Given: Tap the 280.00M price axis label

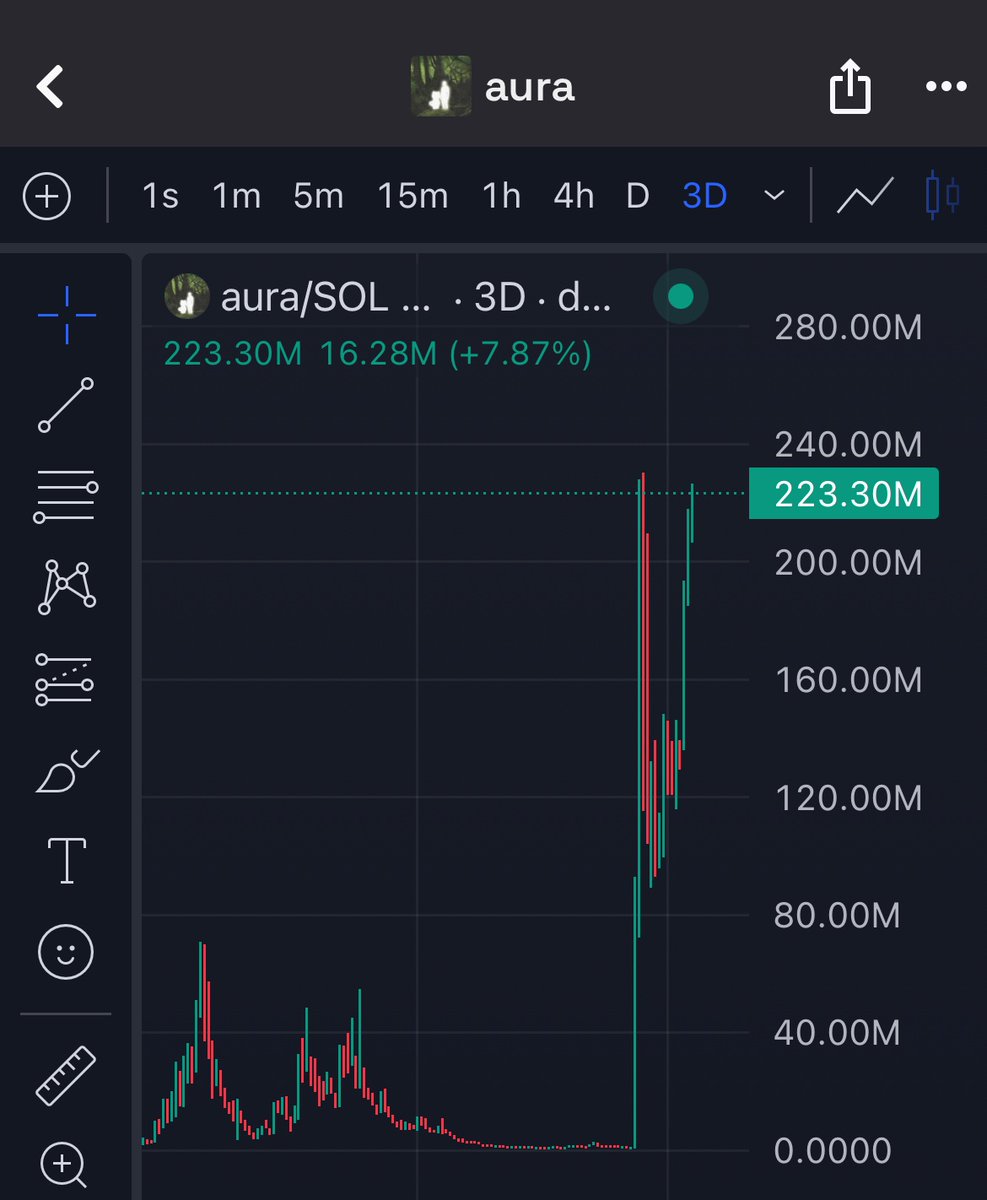Looking at the screenshot, I should click(848, 327).
